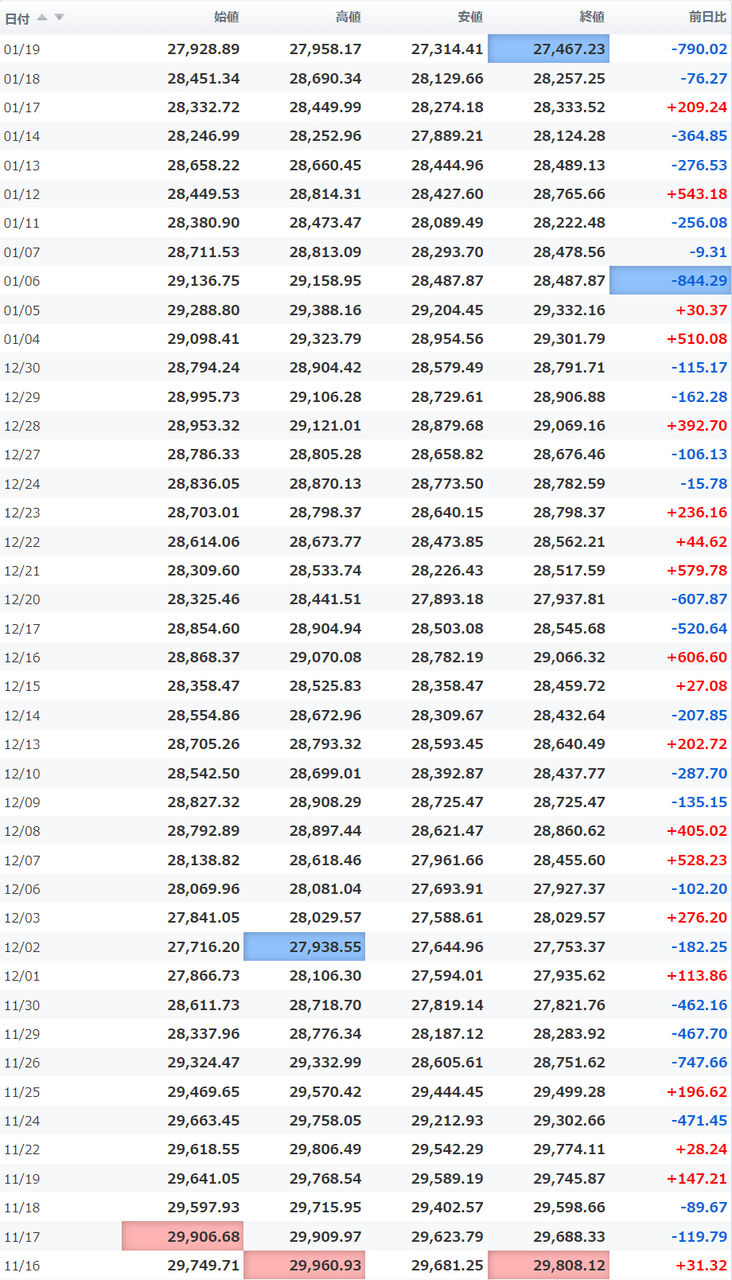Select the low value 28,392.87
This screenshot has width=732, height=1280.
[x=447, y=774]
